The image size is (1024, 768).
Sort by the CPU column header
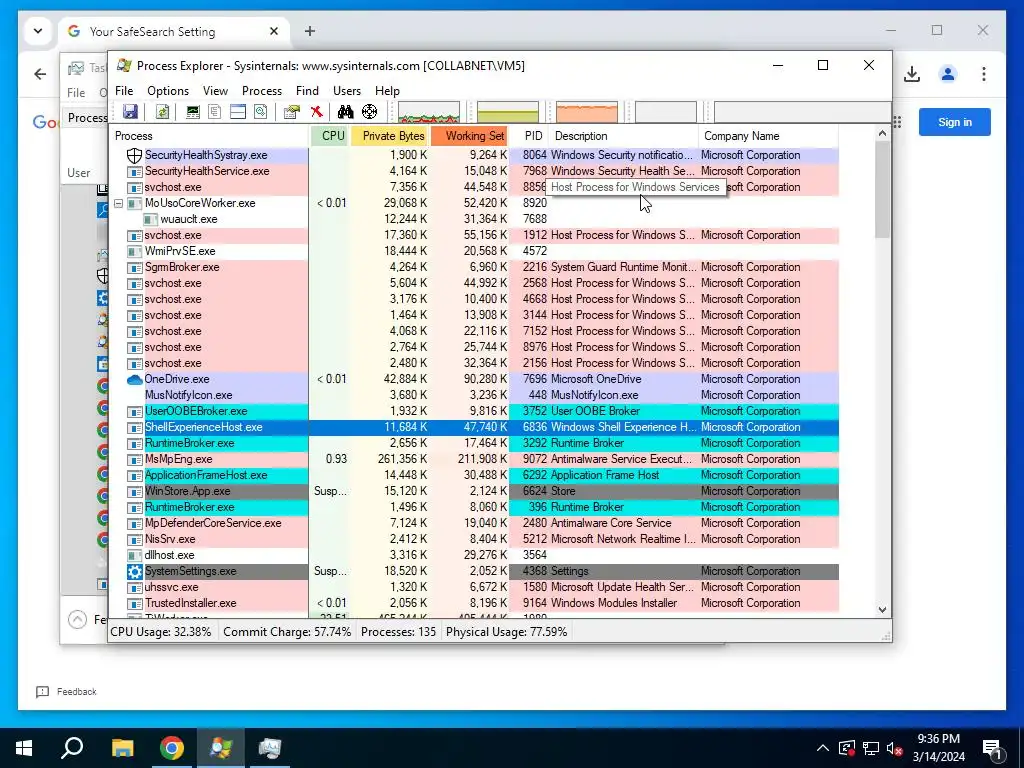click(x=331, y=136)
